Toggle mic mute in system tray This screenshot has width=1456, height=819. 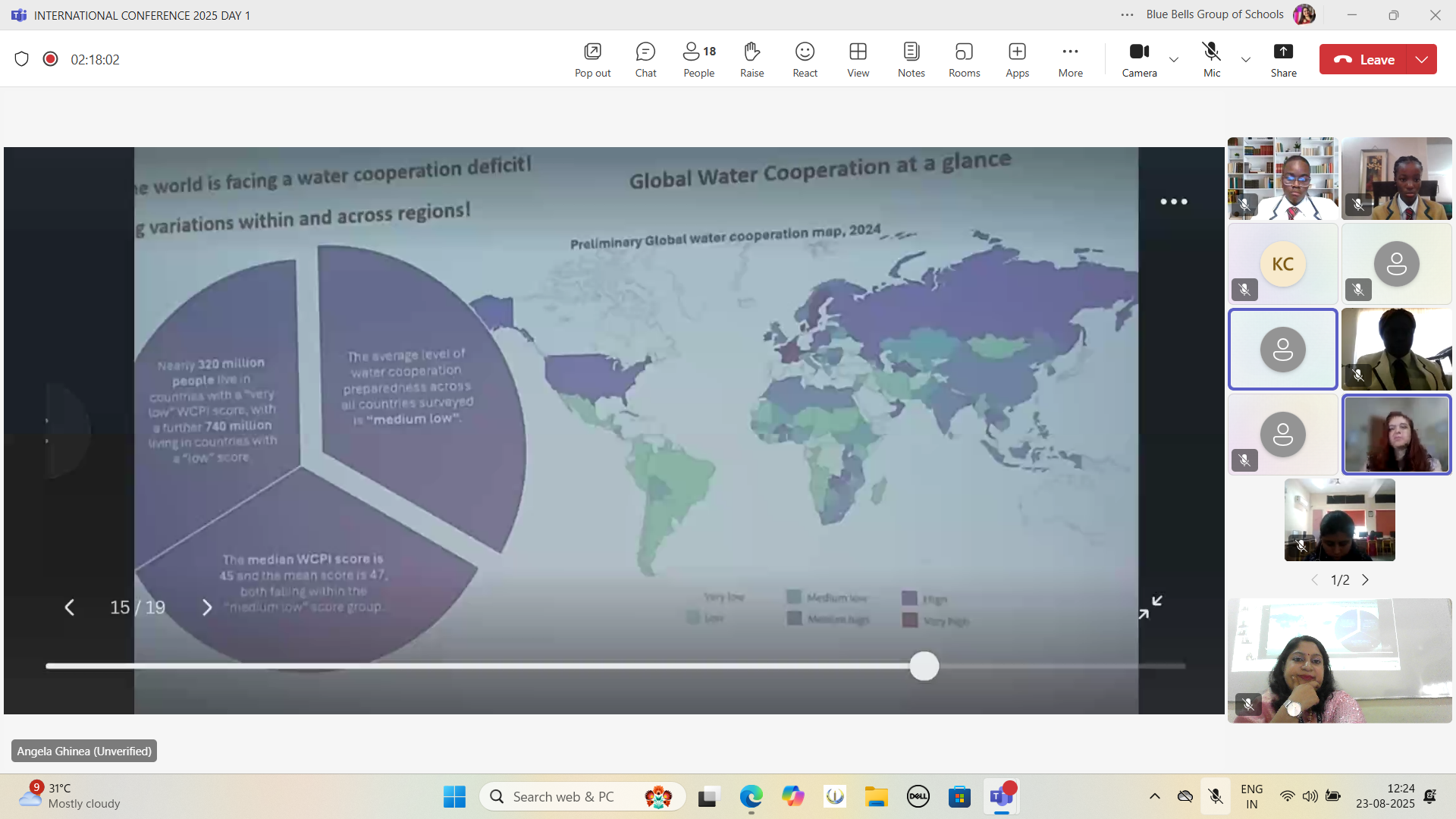[1216, 796]
